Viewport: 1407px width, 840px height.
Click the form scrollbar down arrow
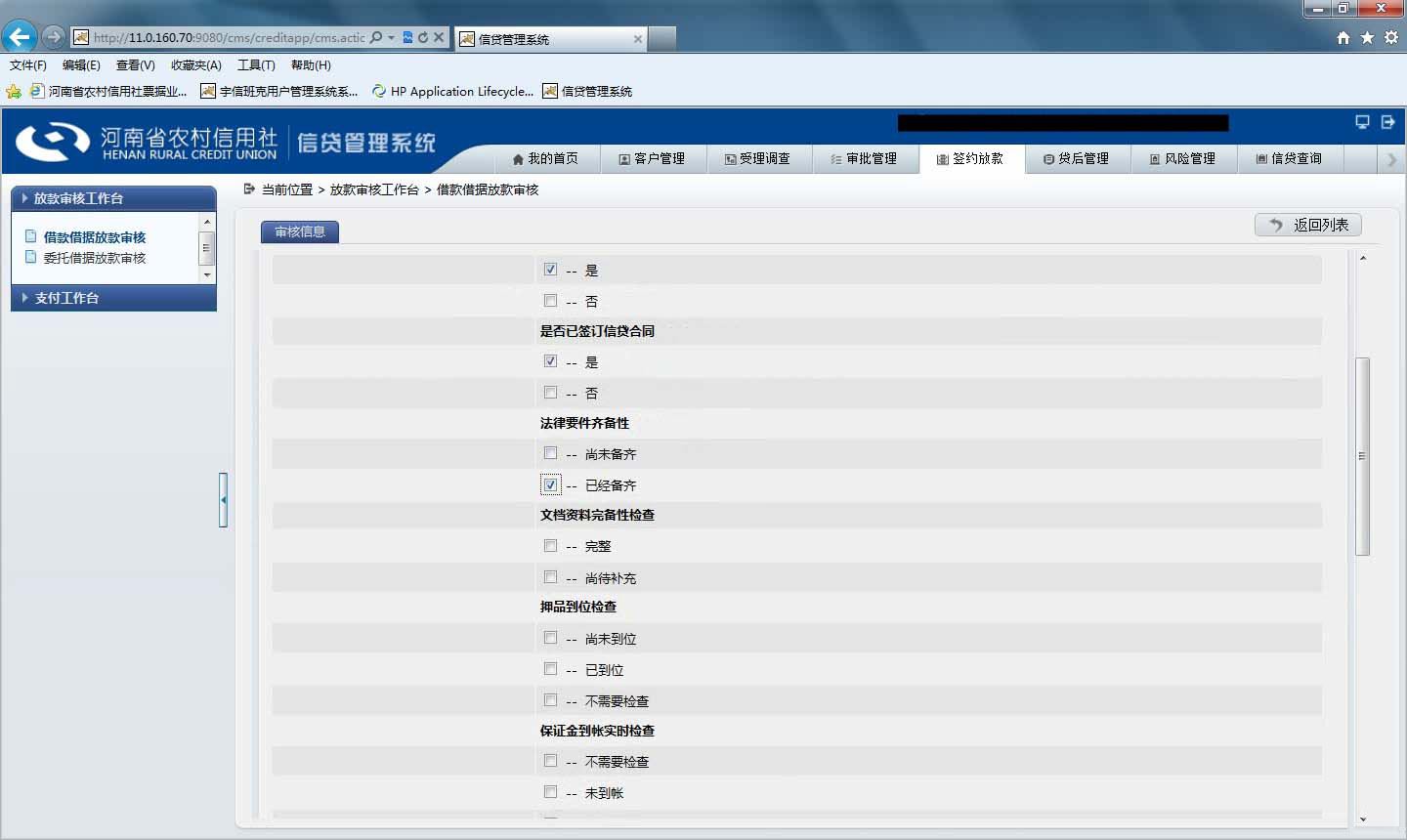1362,819
